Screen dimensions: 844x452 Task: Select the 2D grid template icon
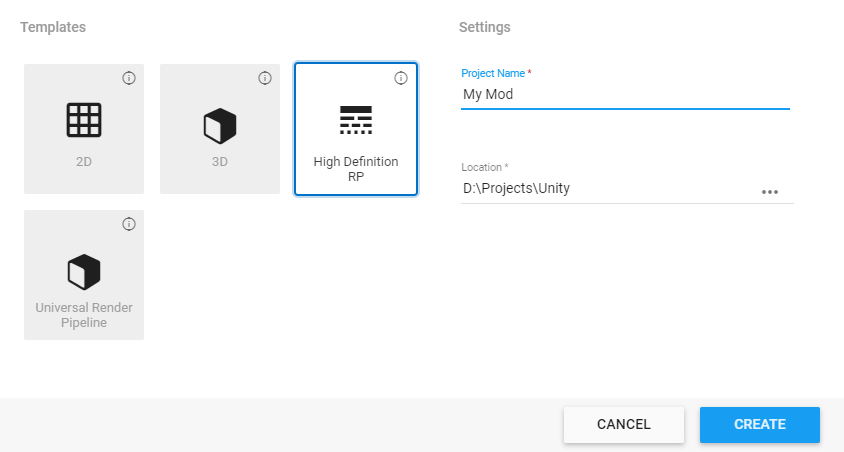coord(84,120)
